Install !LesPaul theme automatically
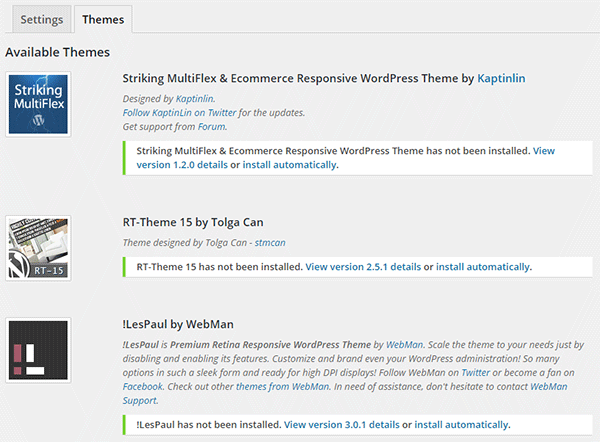The image size is (600, 442). coord(462,425)
